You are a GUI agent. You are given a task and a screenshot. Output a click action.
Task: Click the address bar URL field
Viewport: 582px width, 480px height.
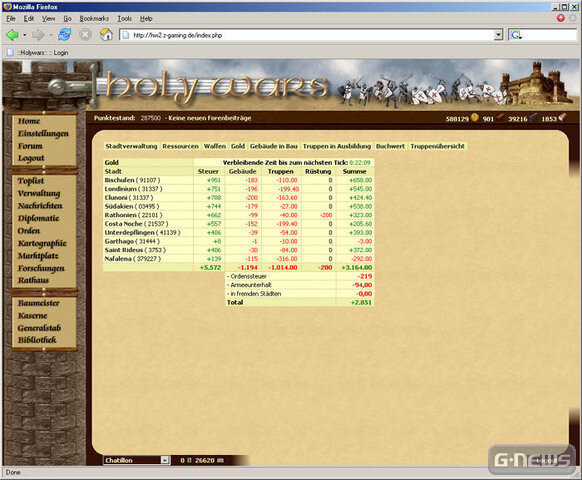(x=312, y=35)
